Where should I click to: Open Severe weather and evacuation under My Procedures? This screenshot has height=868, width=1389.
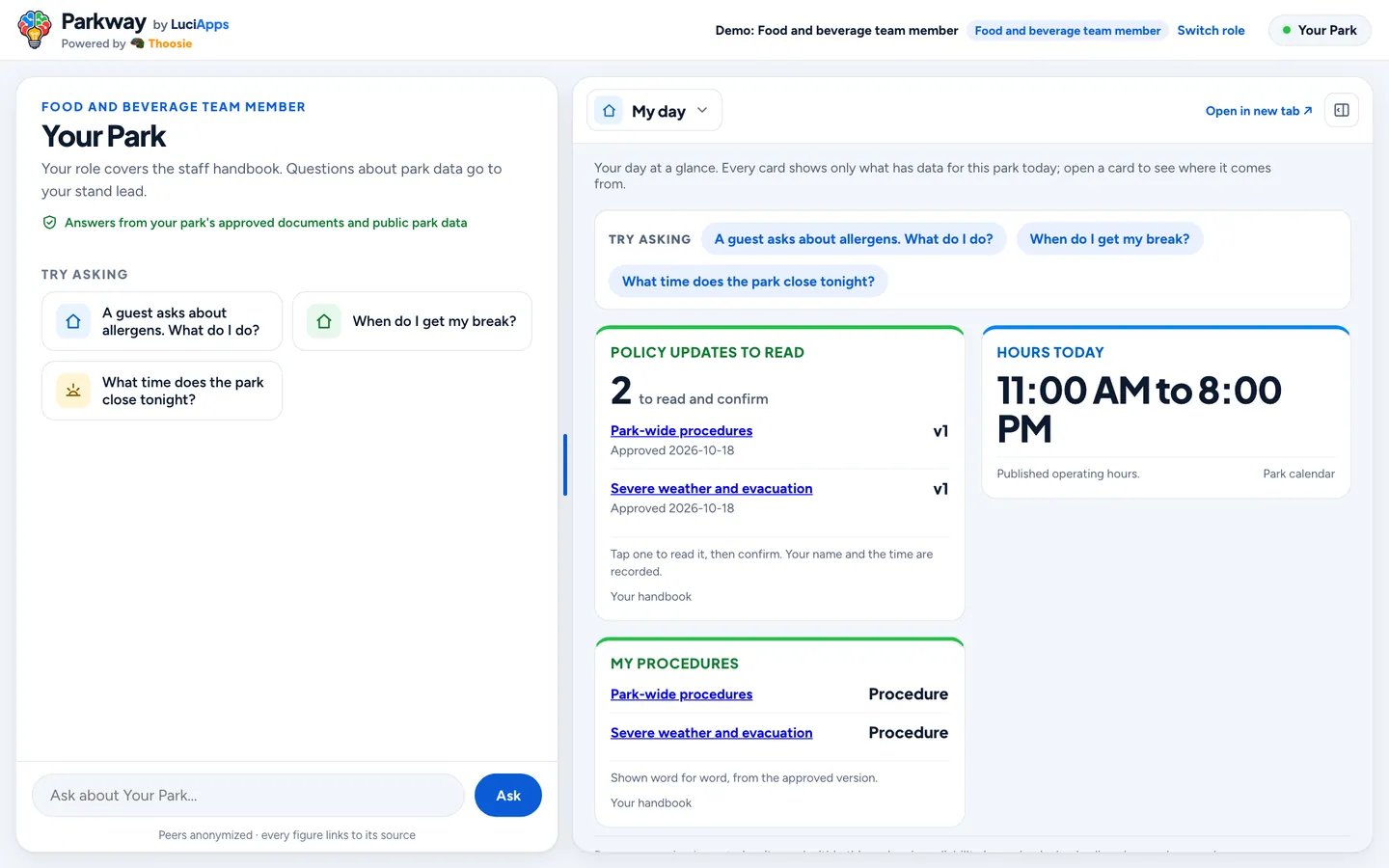pyautogui.click(x=711, y=733)
